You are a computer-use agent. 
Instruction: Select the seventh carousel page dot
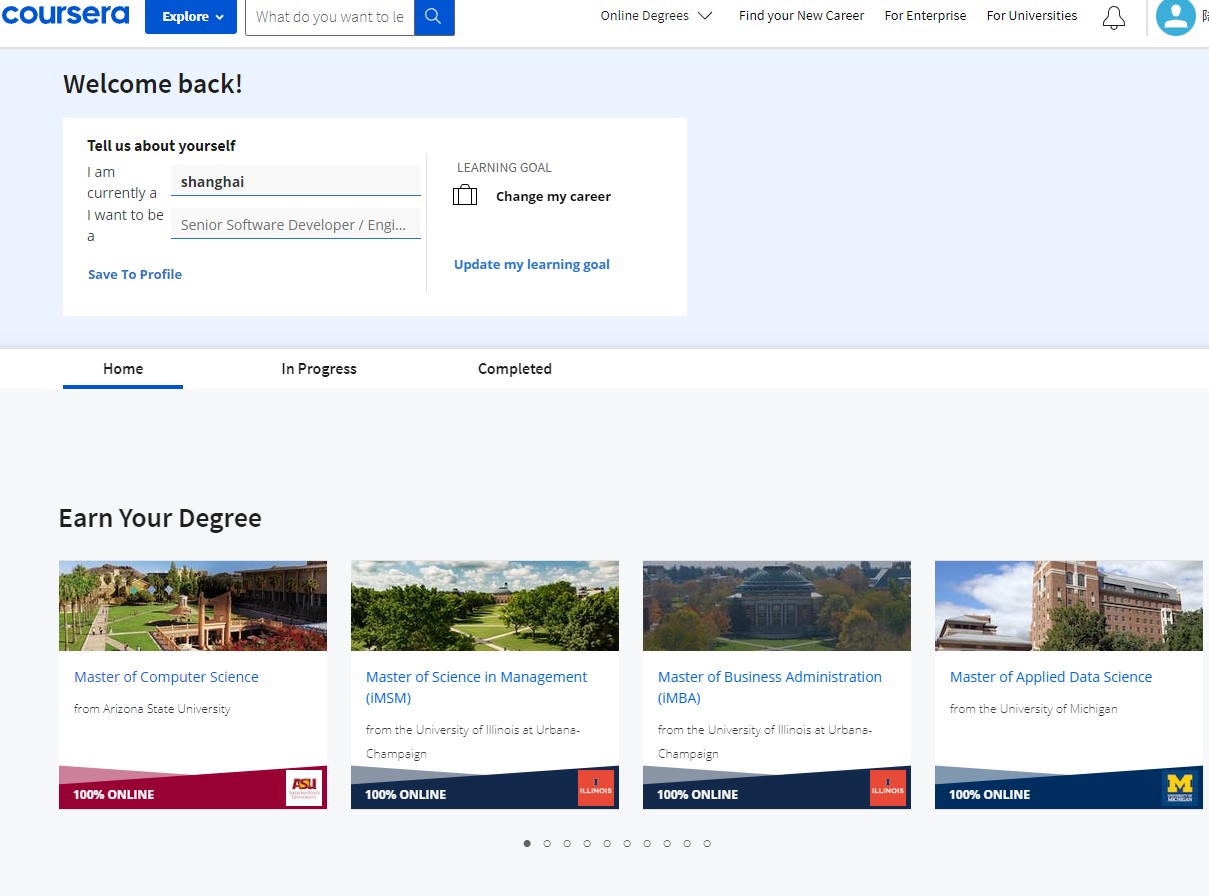pos(647,843)
